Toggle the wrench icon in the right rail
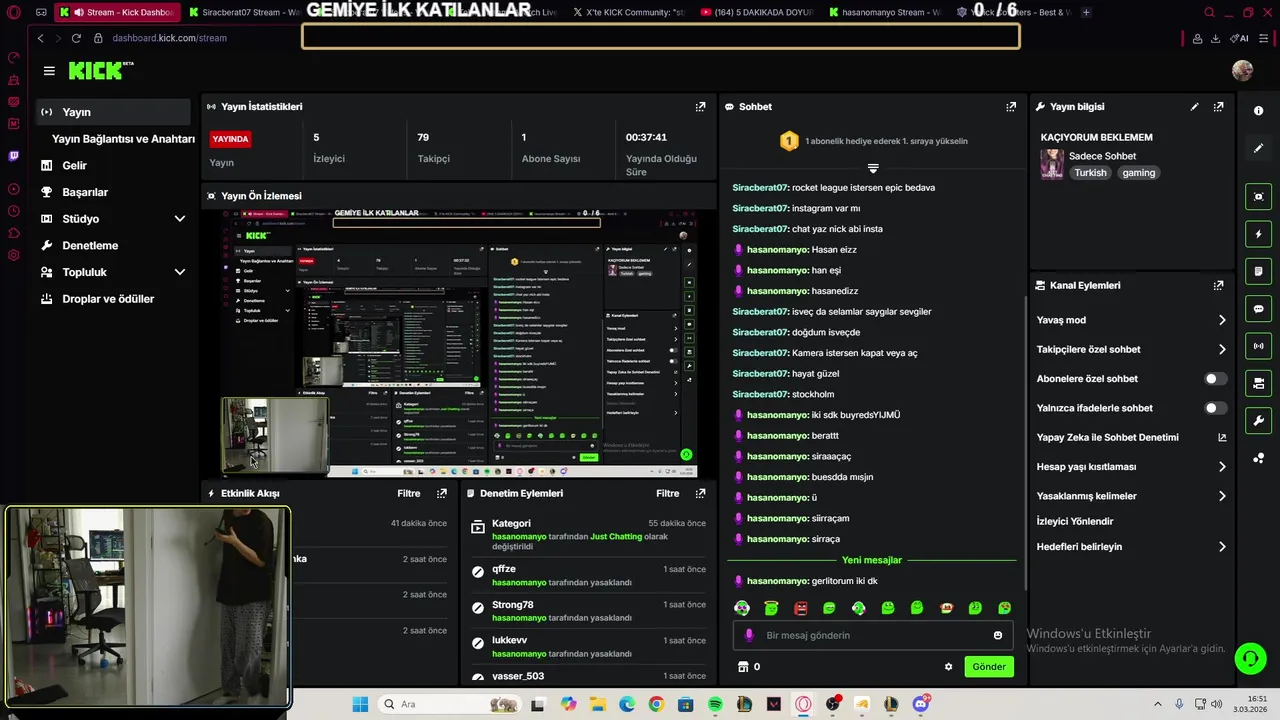Image resolution: width=1280 pixels, height=720 pixels. click(1258, 420)
